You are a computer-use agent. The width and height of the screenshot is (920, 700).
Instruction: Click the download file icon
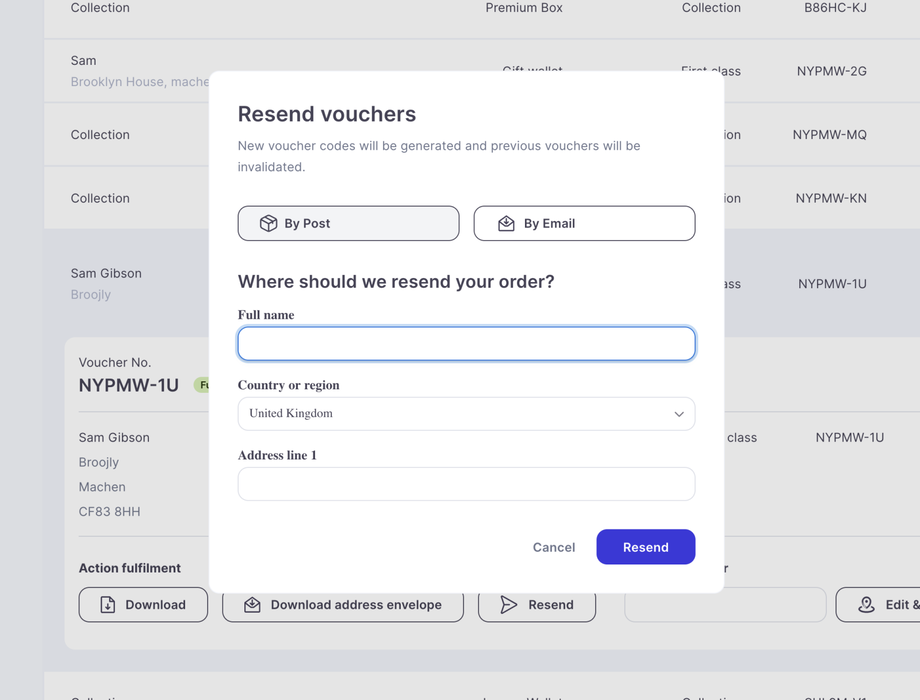(108, 605)
